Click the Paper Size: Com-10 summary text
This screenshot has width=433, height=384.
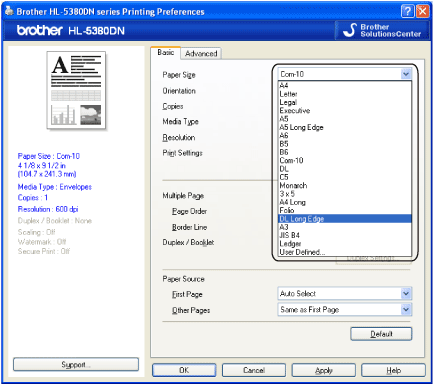coord(49,156)
